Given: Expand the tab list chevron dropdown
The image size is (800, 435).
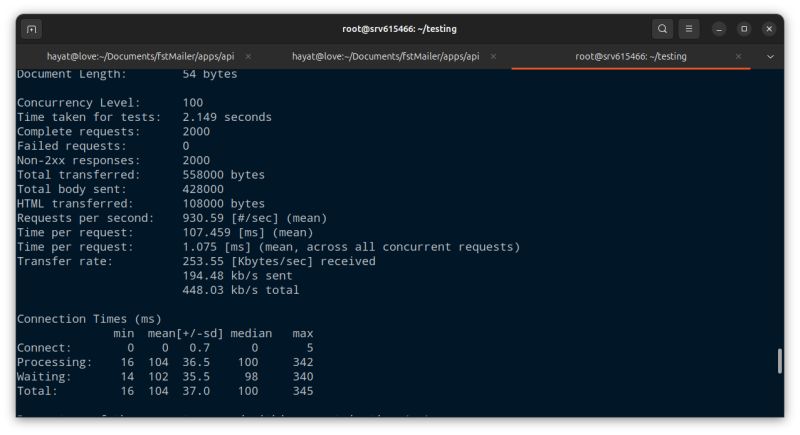Looking at the screenshot, I should pyautogui.click(x=770, y=57).
